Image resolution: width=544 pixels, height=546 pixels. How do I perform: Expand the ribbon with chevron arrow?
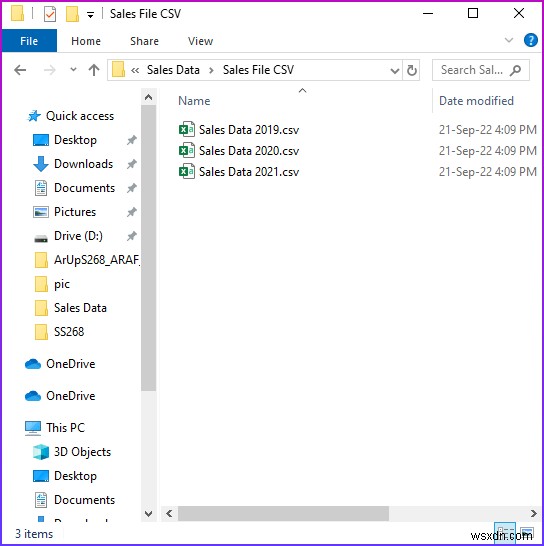pyautogui.click(x=509, y=40)
